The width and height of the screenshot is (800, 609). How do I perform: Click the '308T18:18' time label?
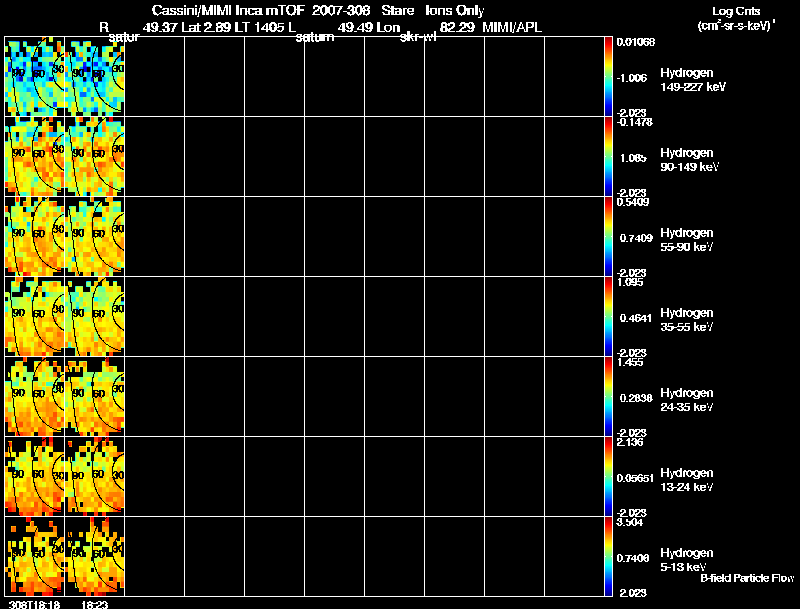click(x=34, y=604)
